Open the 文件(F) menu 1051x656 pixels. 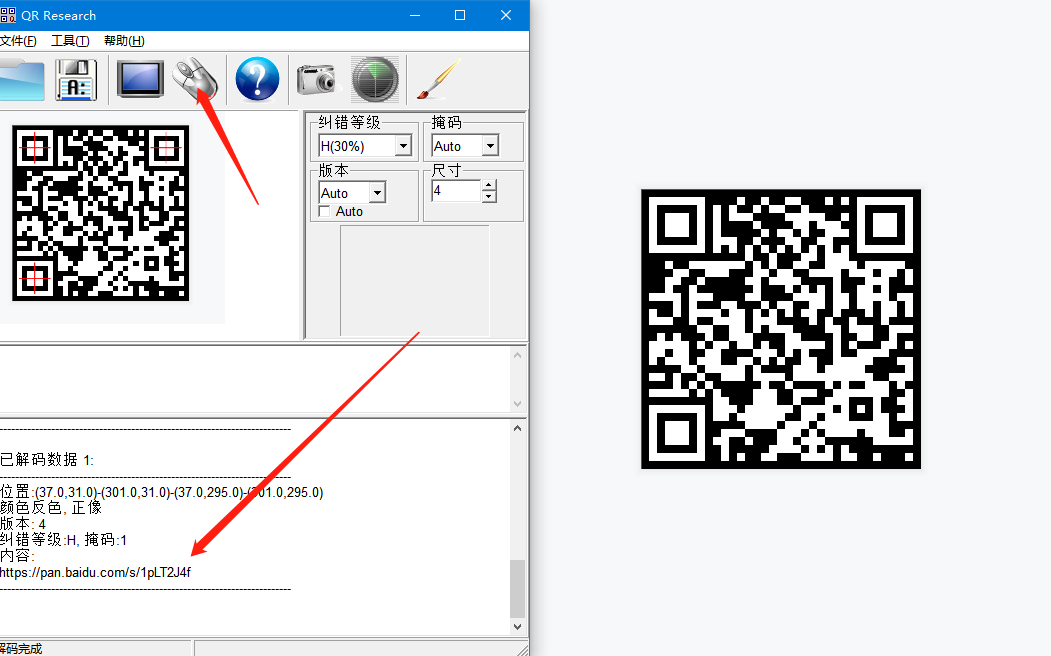(18, 41)
